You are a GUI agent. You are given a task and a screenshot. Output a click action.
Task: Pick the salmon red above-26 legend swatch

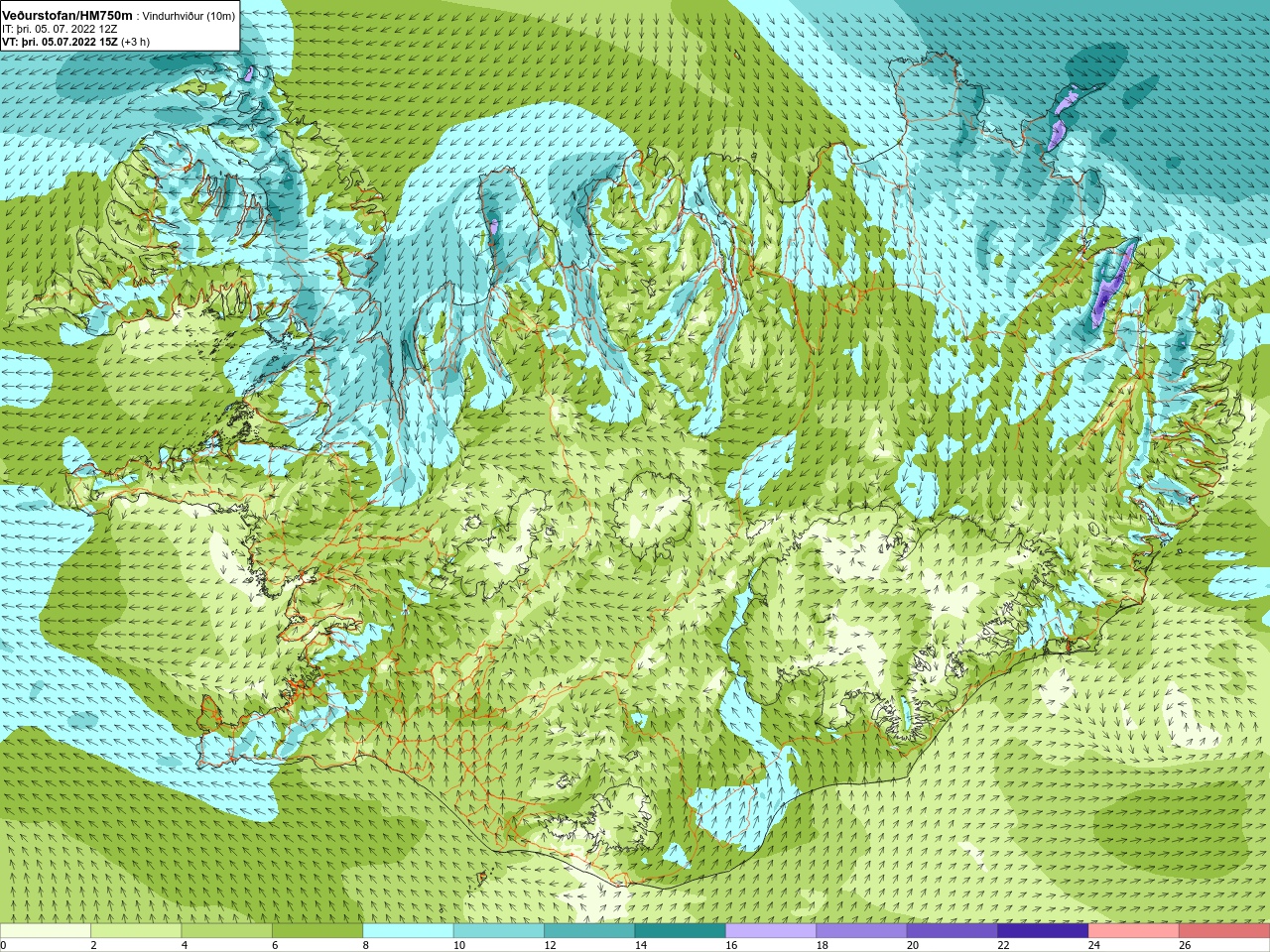[1224, 931]
